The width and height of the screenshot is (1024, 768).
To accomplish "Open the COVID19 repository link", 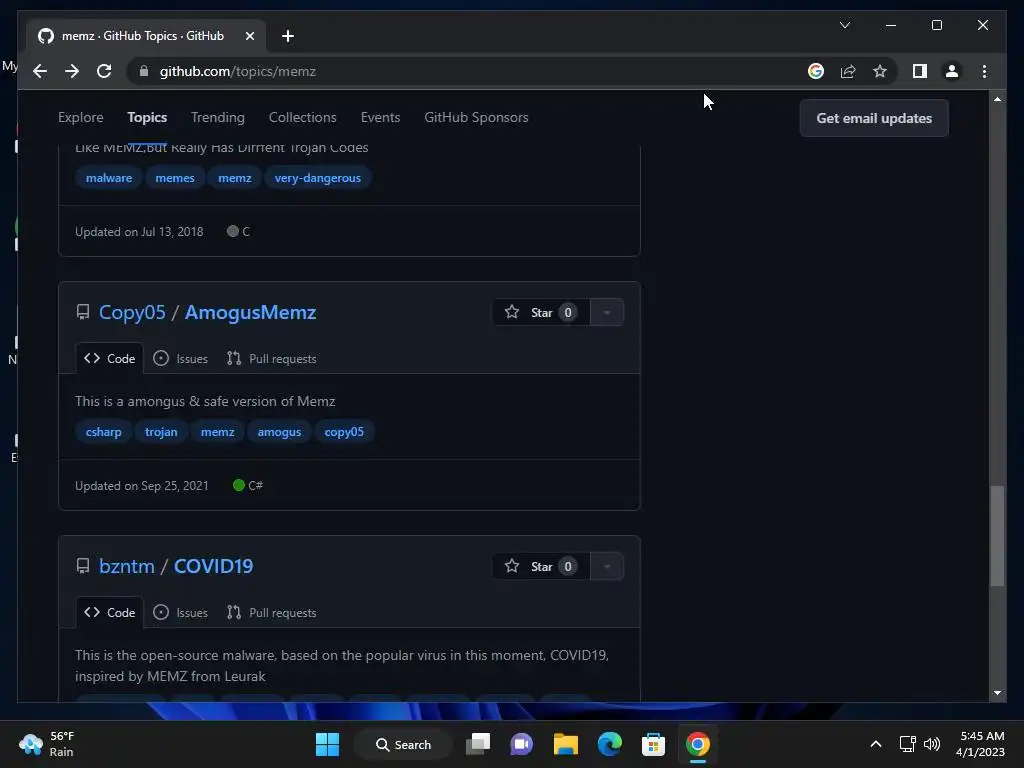I will point(213,566).
